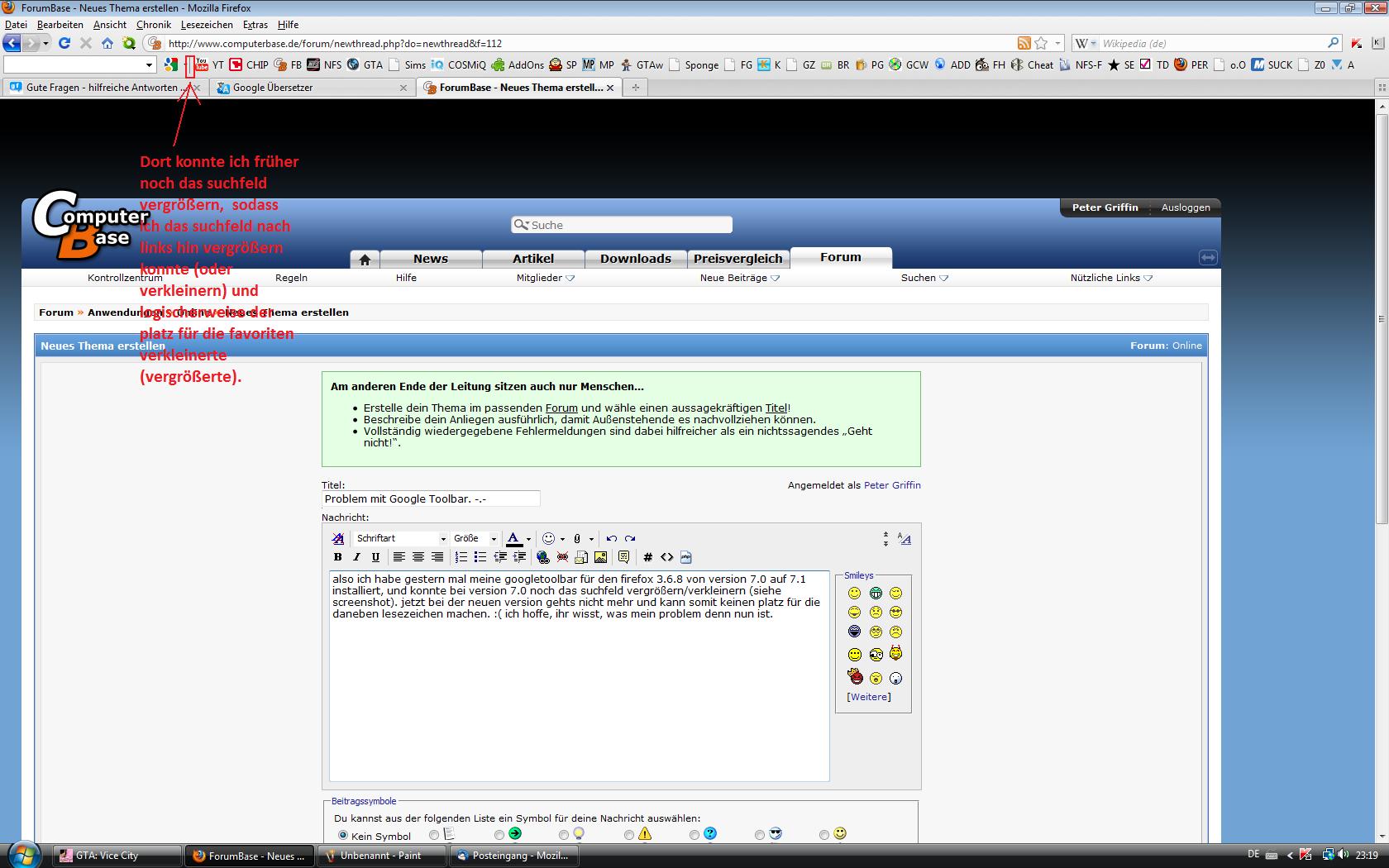Expand the Nützliche Links menu
This screenshot has height=868, width=1389.
pos(1112,278)
